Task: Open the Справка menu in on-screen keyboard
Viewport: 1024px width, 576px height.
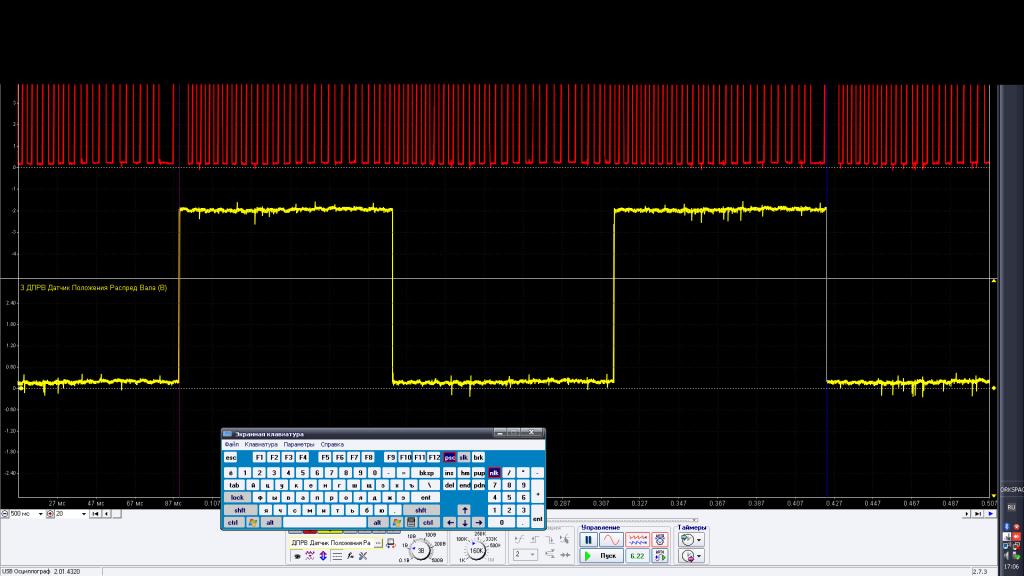Action: point(332,445)
